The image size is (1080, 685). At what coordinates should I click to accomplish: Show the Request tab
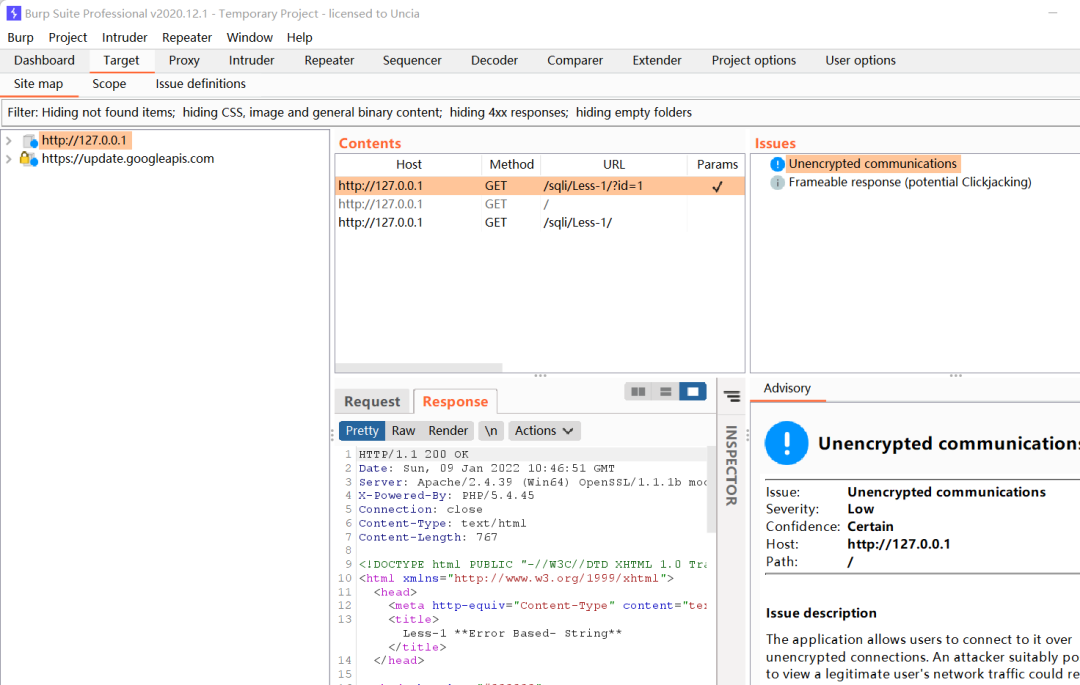[372, 401]
